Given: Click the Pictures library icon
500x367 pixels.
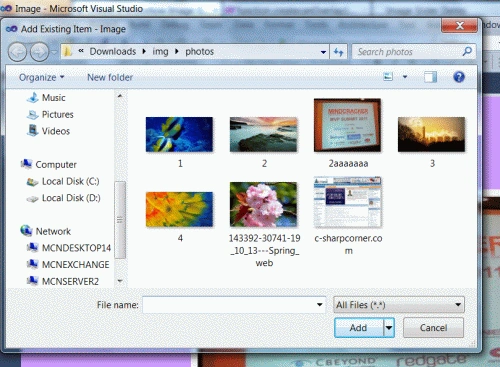Looking at the screenshot, I should coord(33,115).
